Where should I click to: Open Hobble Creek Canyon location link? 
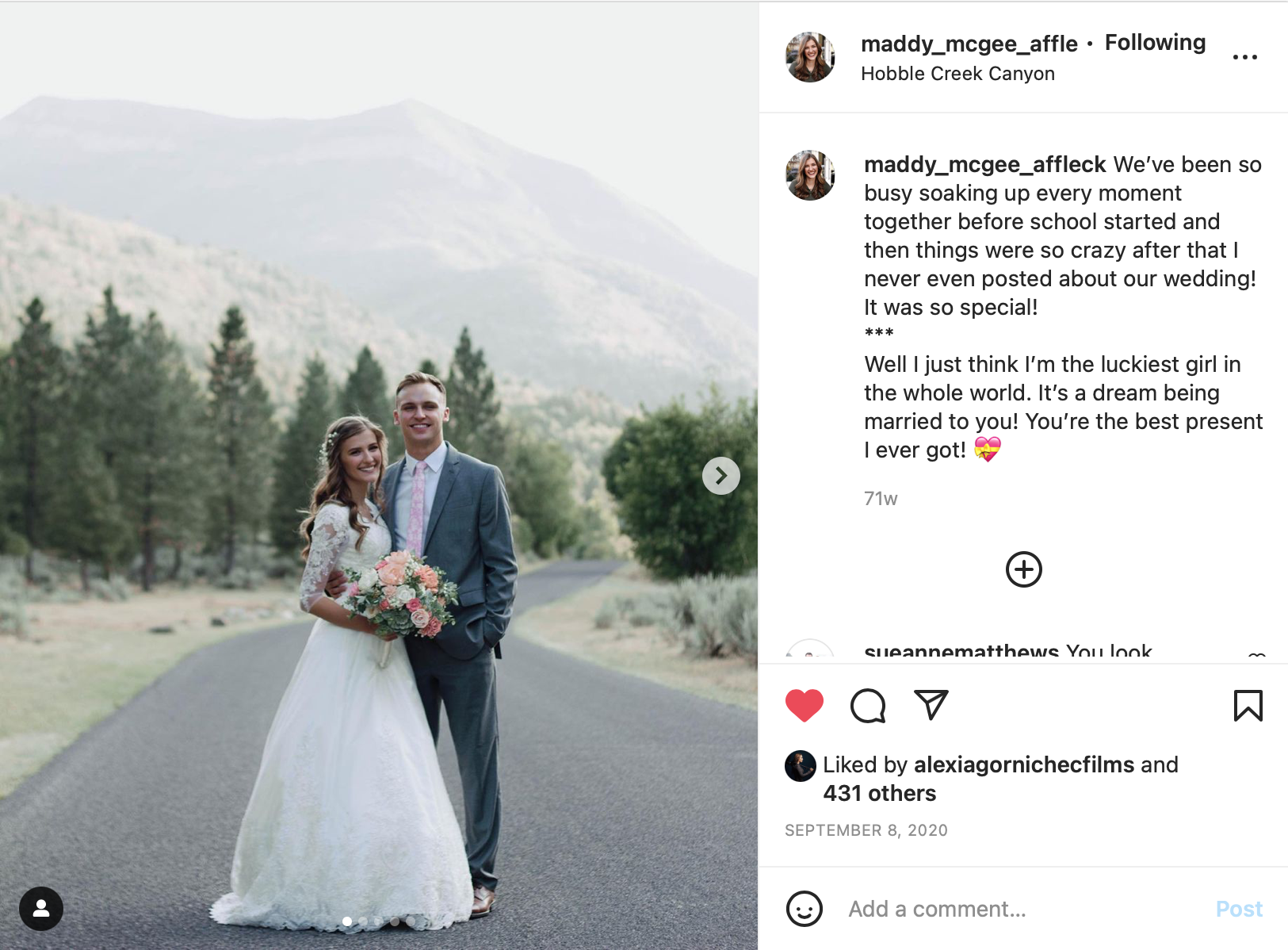click(957, 74)
